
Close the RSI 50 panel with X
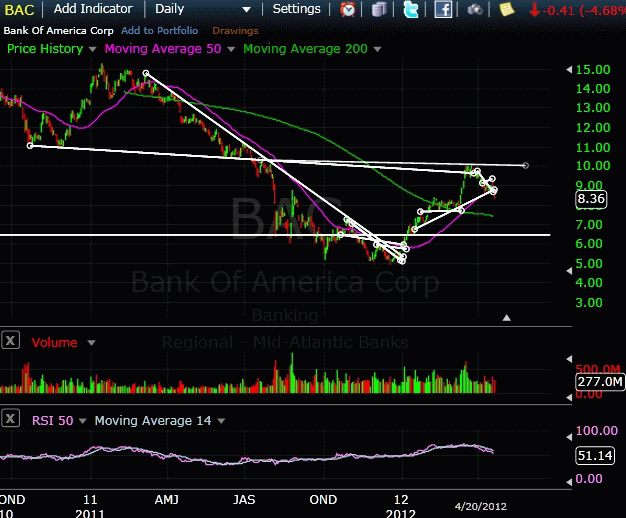click(10, 420)
